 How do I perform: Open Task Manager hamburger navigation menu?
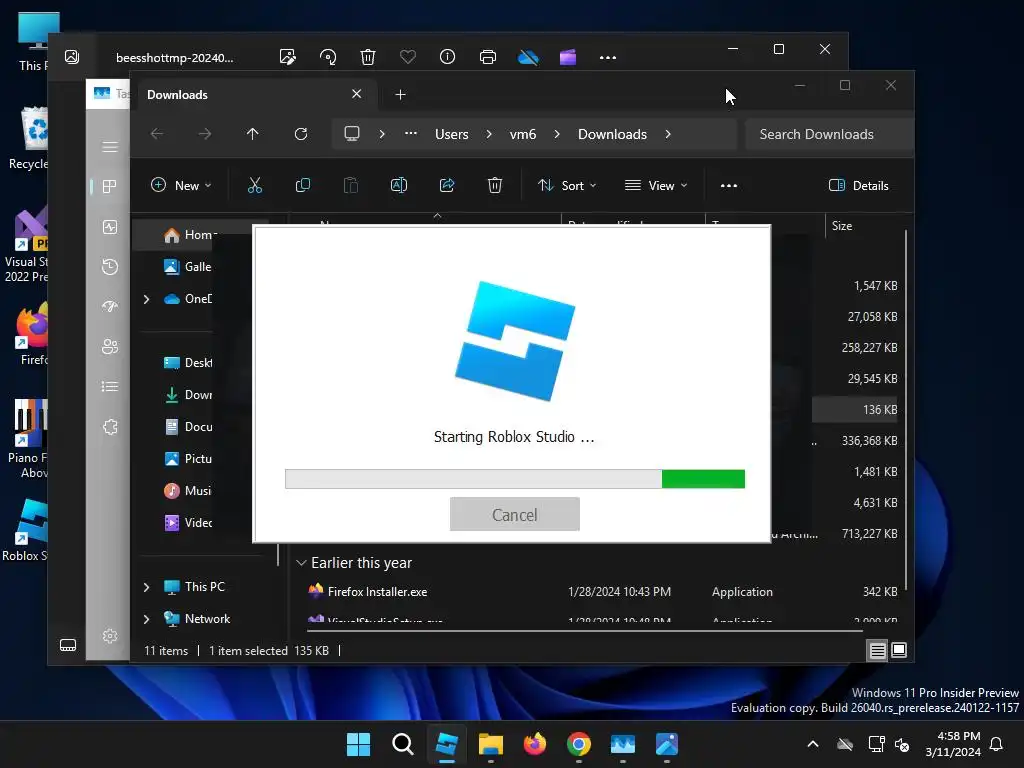tap(110, 146)
